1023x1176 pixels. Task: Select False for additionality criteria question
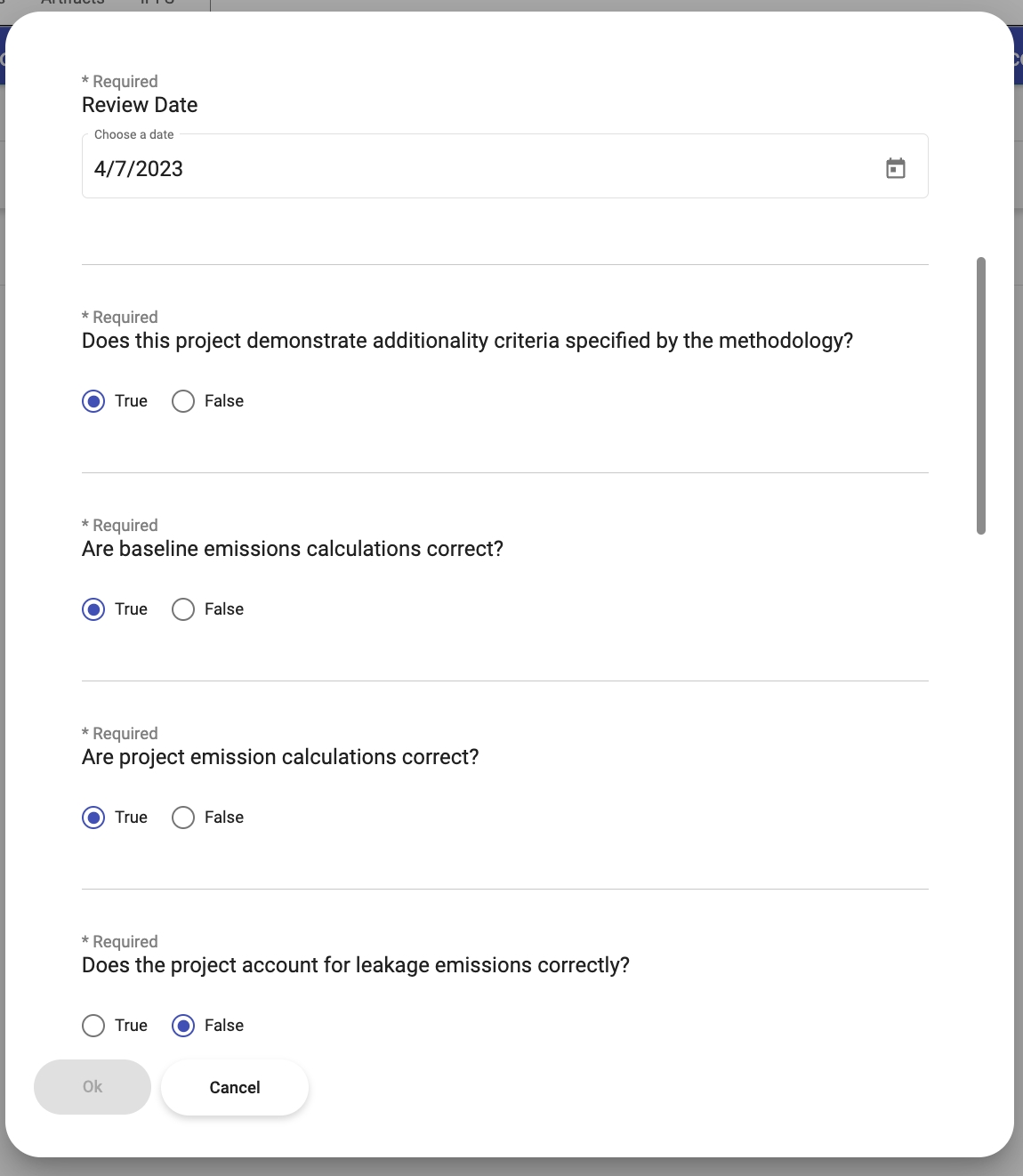183,401
